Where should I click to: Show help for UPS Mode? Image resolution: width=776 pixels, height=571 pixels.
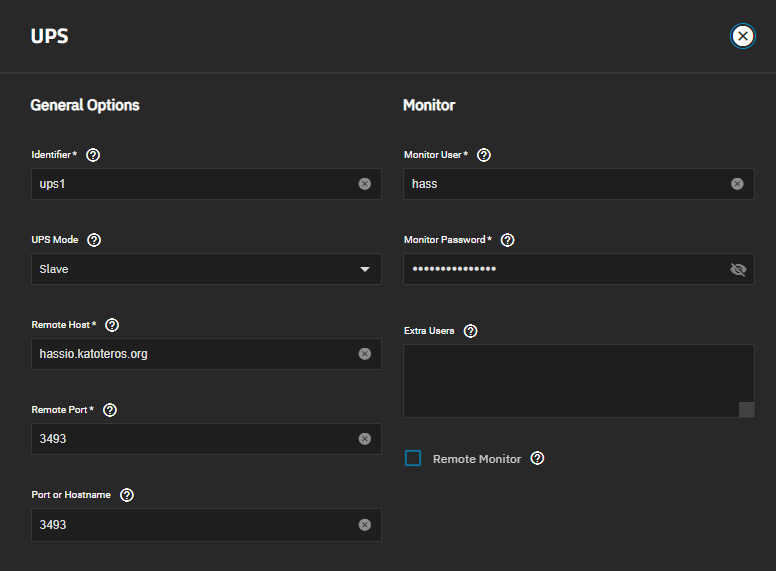[x=94, y=240]
